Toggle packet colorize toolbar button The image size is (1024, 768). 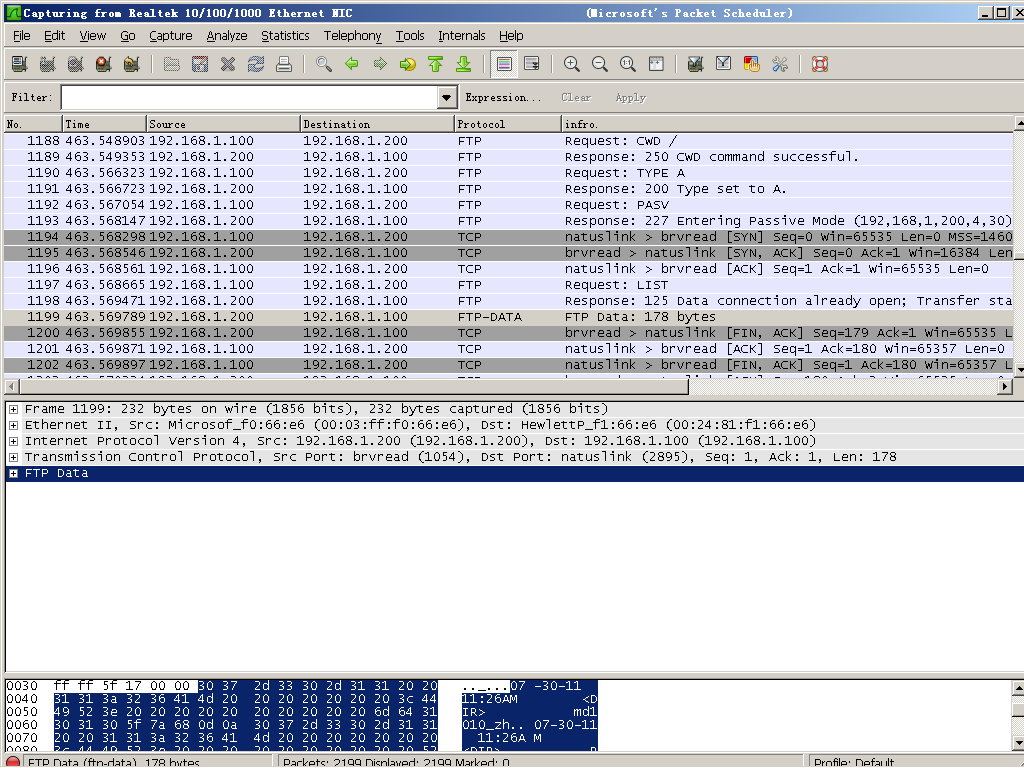point(504,64)
